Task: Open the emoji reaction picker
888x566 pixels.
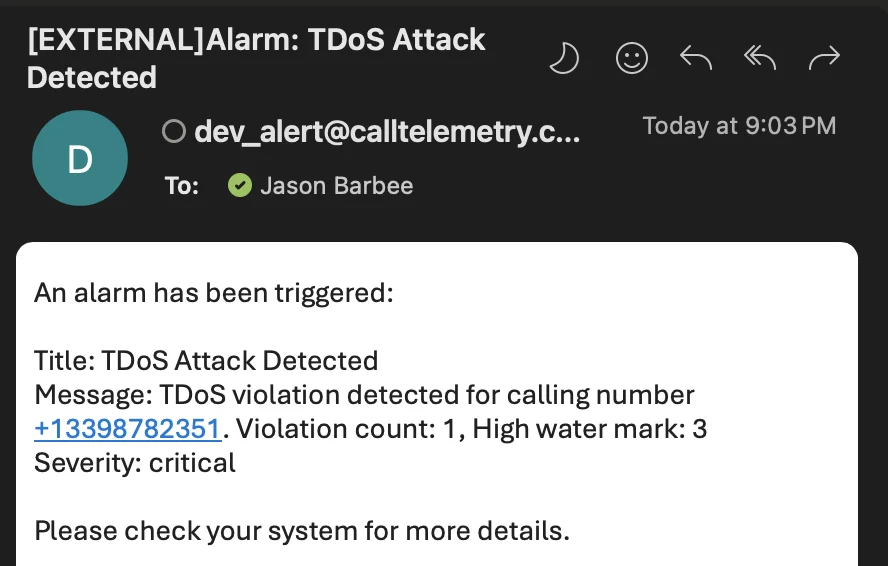Action: 632,59
